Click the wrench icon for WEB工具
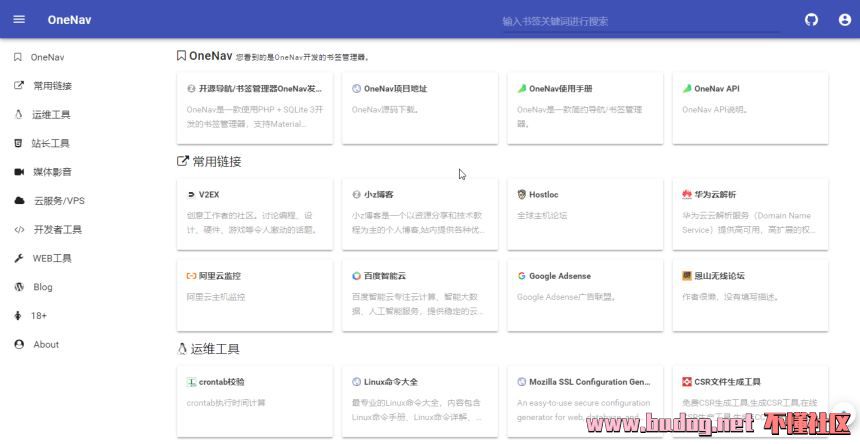The height and width of the screenshot is (444, 860). (18, 258)
